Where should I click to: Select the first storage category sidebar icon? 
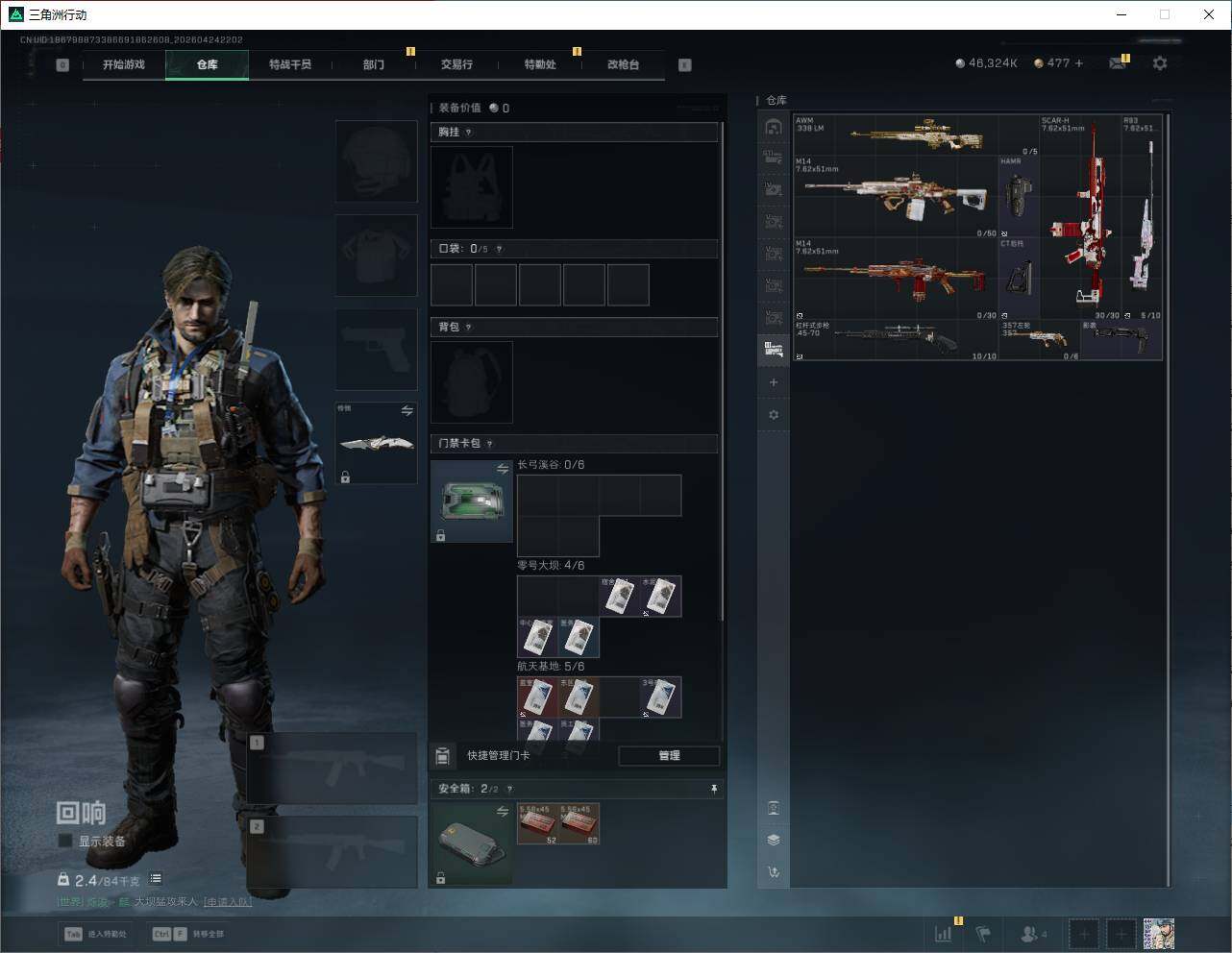[x=774, y=127]
